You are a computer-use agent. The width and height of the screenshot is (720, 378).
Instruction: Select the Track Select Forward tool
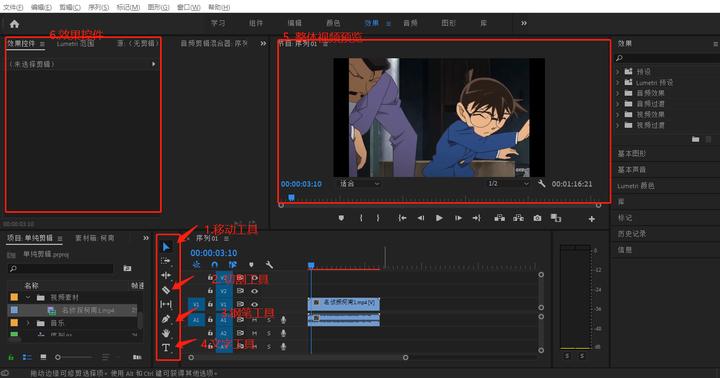click(166, 261)
